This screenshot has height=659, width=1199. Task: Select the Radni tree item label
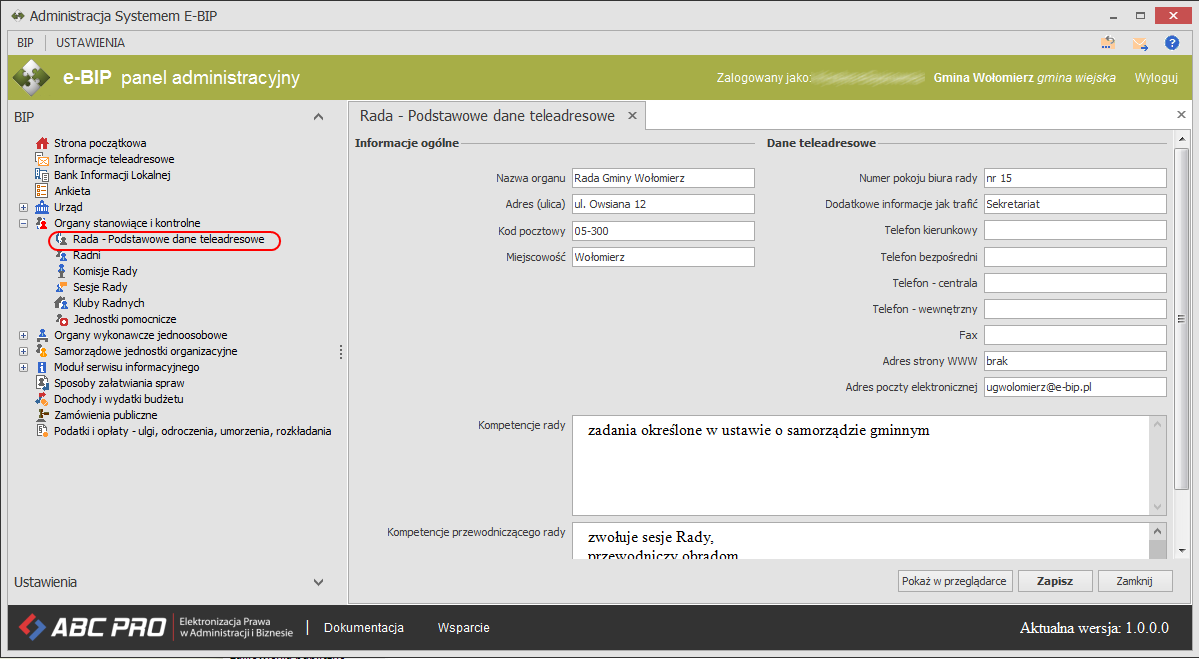pyautogui.click(x=86, y=255)
